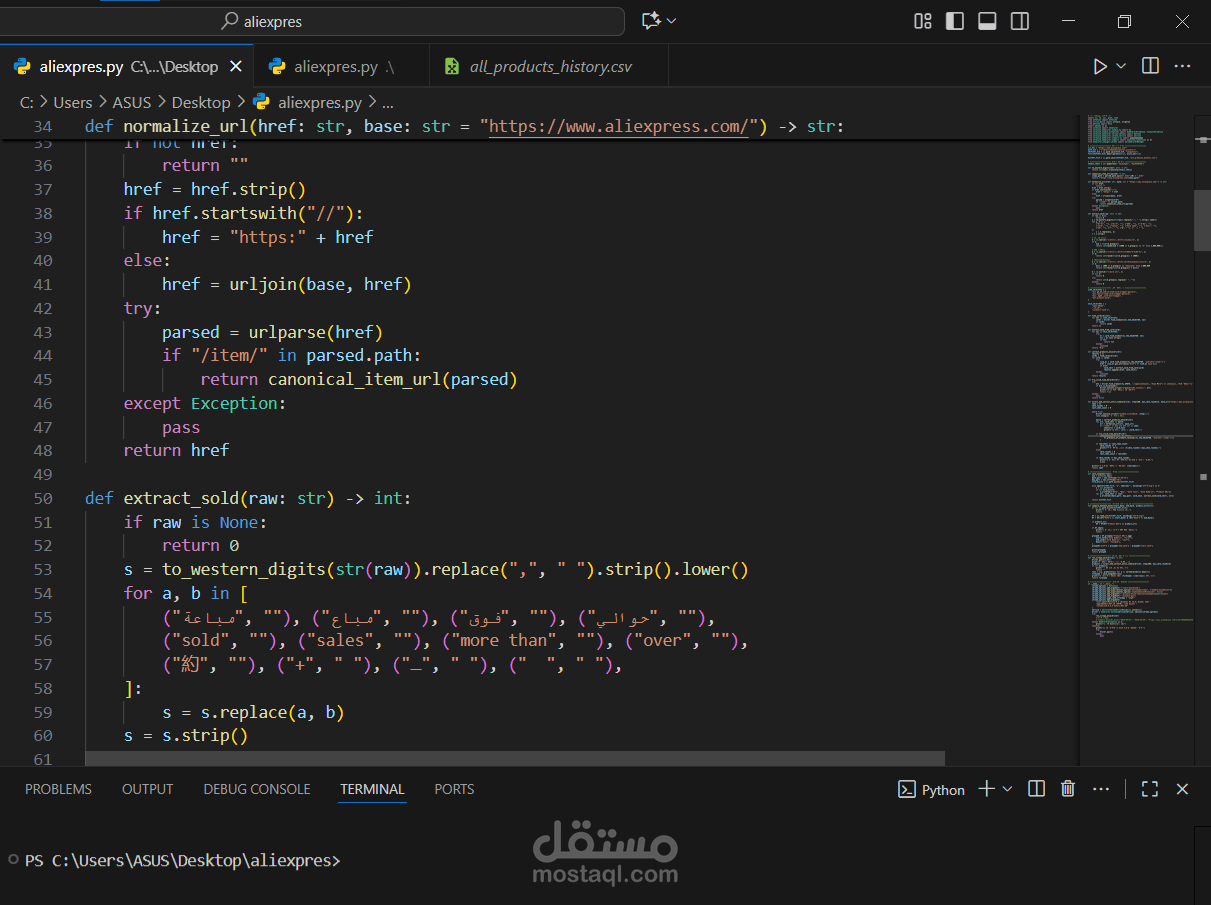Click line number 50 in gutter

coord(42,498)
